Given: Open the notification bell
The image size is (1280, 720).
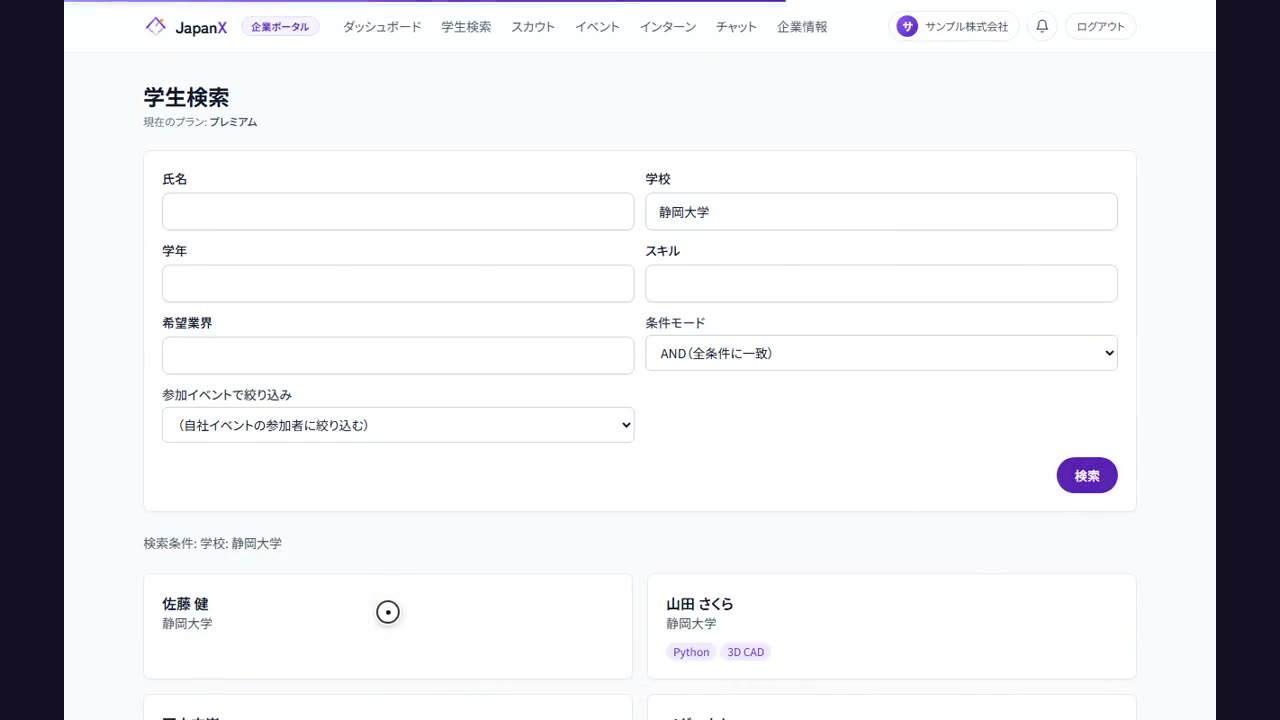Looking at the screenshot, I should (x=1042, y=26).
